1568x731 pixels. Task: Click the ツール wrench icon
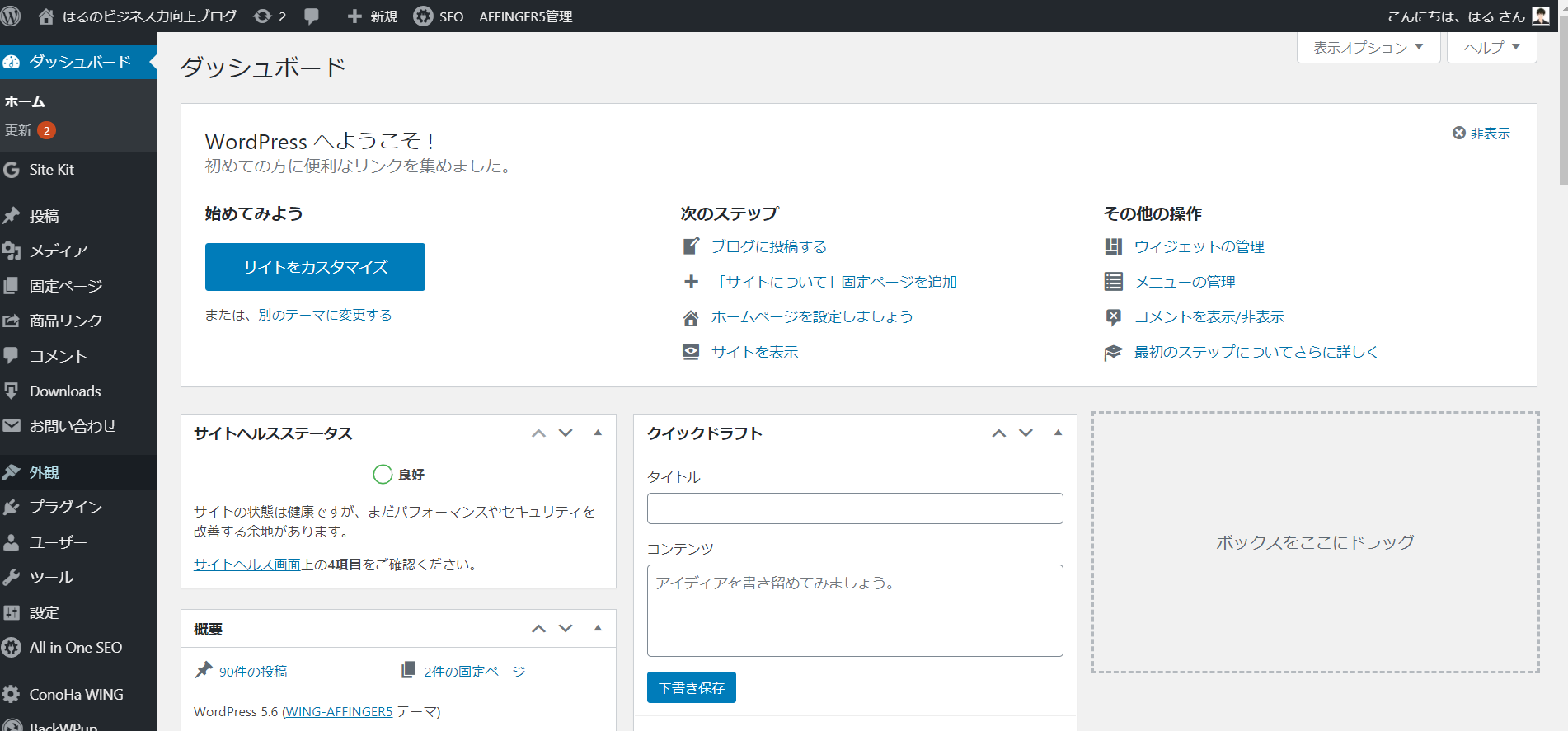pyautogui.click(x=12, y=577)
